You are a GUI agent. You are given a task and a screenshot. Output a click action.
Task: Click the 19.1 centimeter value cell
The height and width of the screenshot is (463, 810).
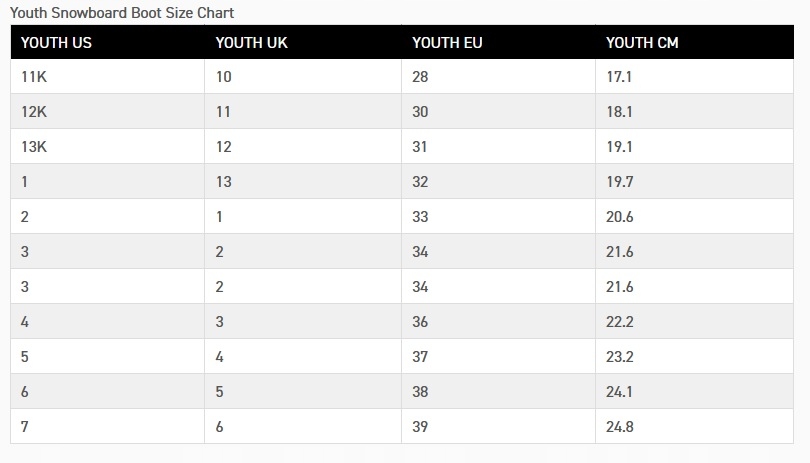coord(619,147)
